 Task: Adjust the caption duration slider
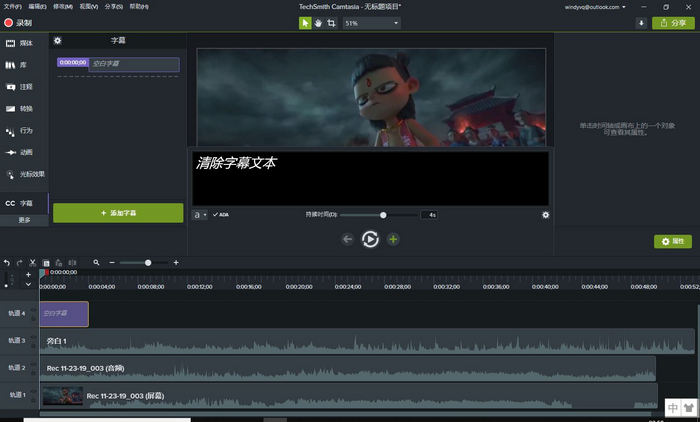coord(383,215)
